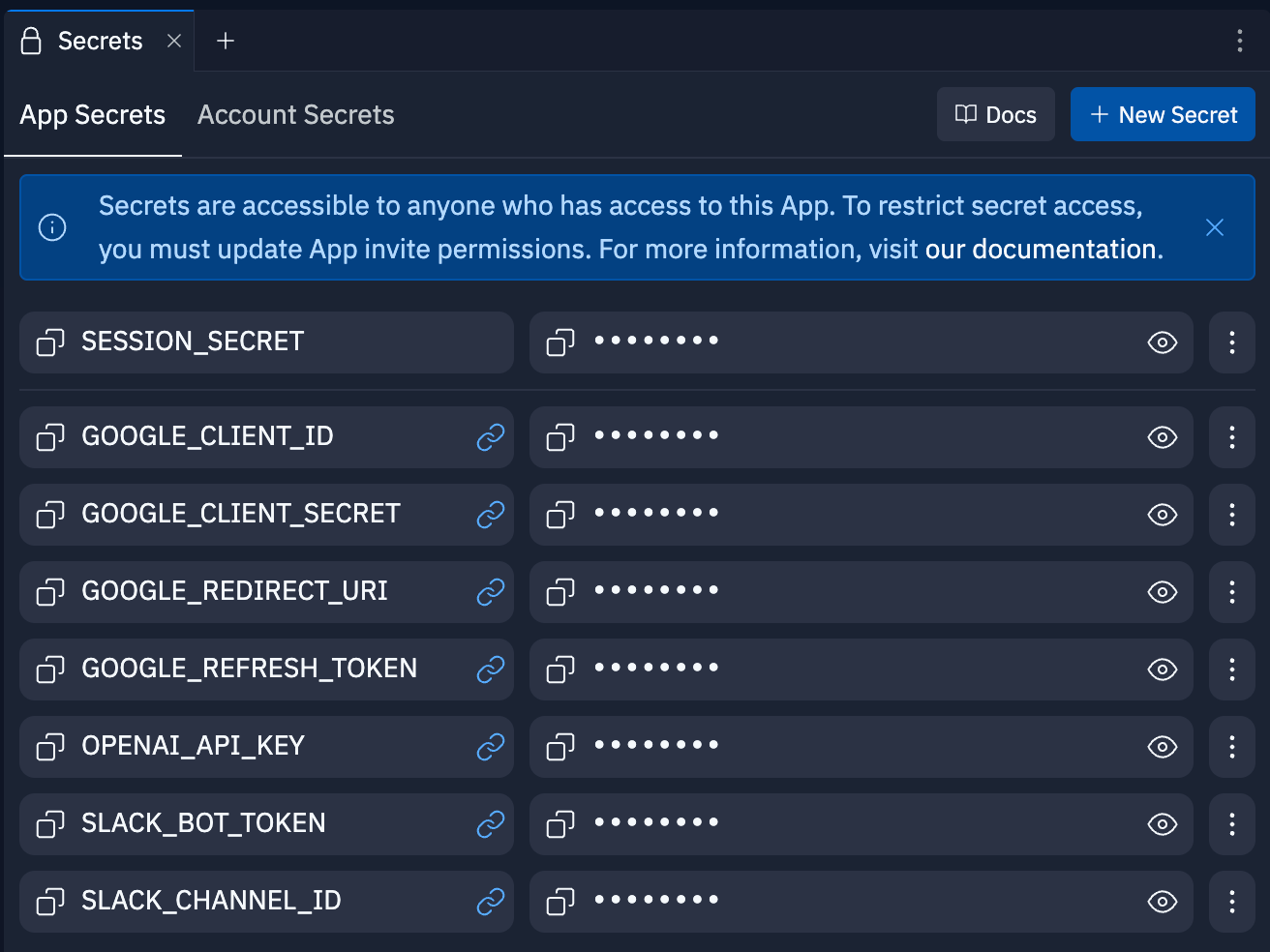1270x952 pixels.
Task: Open the options menu for SESSION_SECRET
Action: [x=1231, y=342]
